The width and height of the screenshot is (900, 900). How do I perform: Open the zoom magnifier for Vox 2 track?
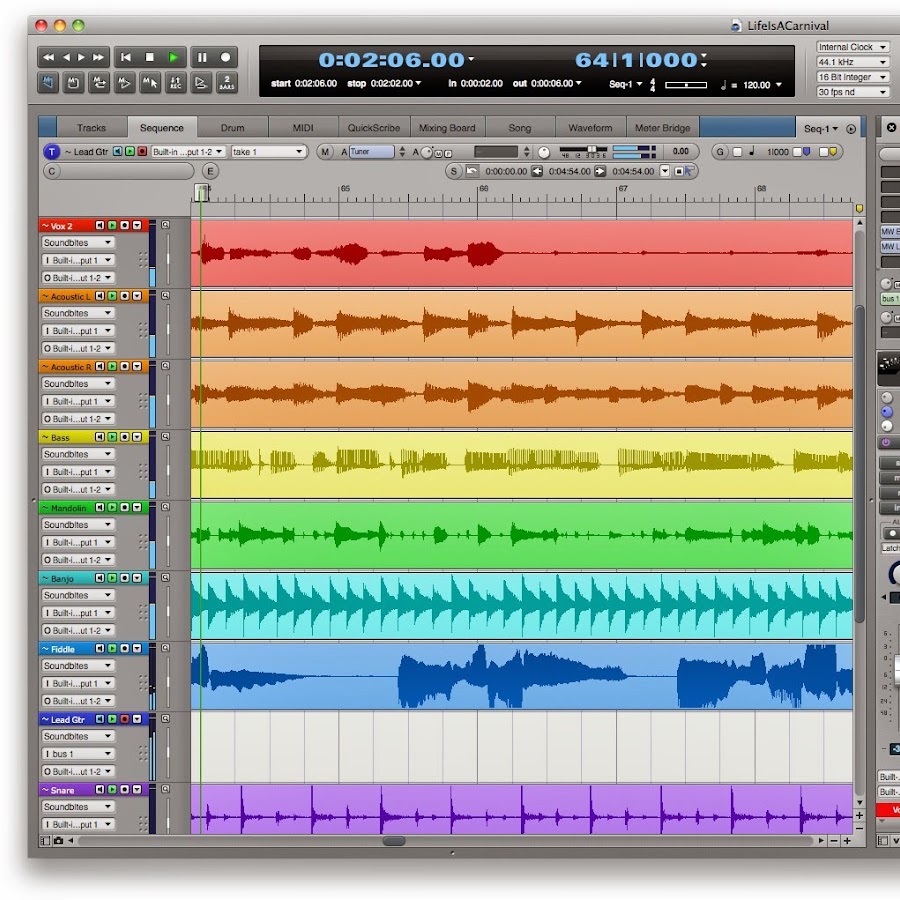(165, 225)
